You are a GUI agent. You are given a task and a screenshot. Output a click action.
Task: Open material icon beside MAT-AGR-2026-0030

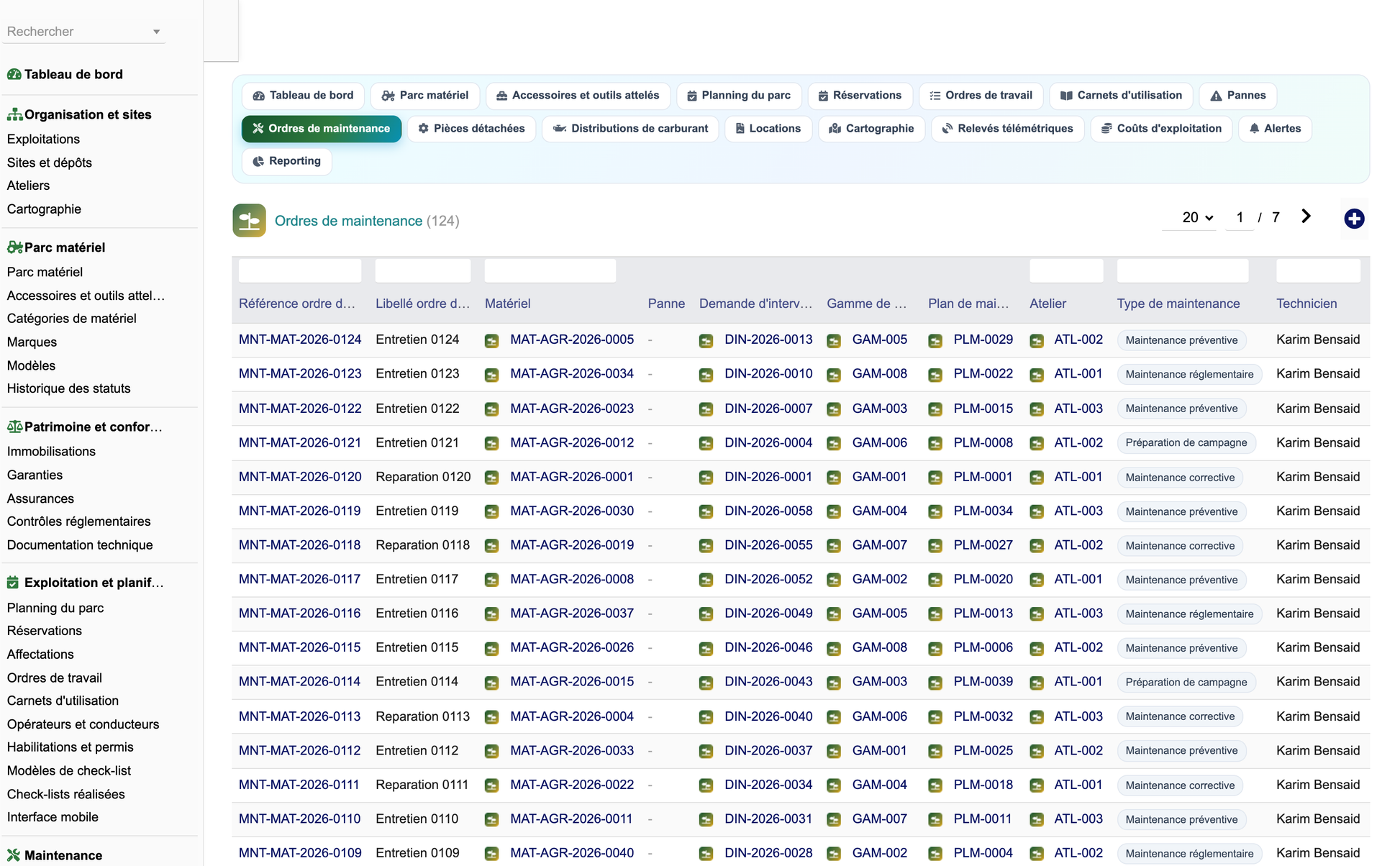[491, 512]
